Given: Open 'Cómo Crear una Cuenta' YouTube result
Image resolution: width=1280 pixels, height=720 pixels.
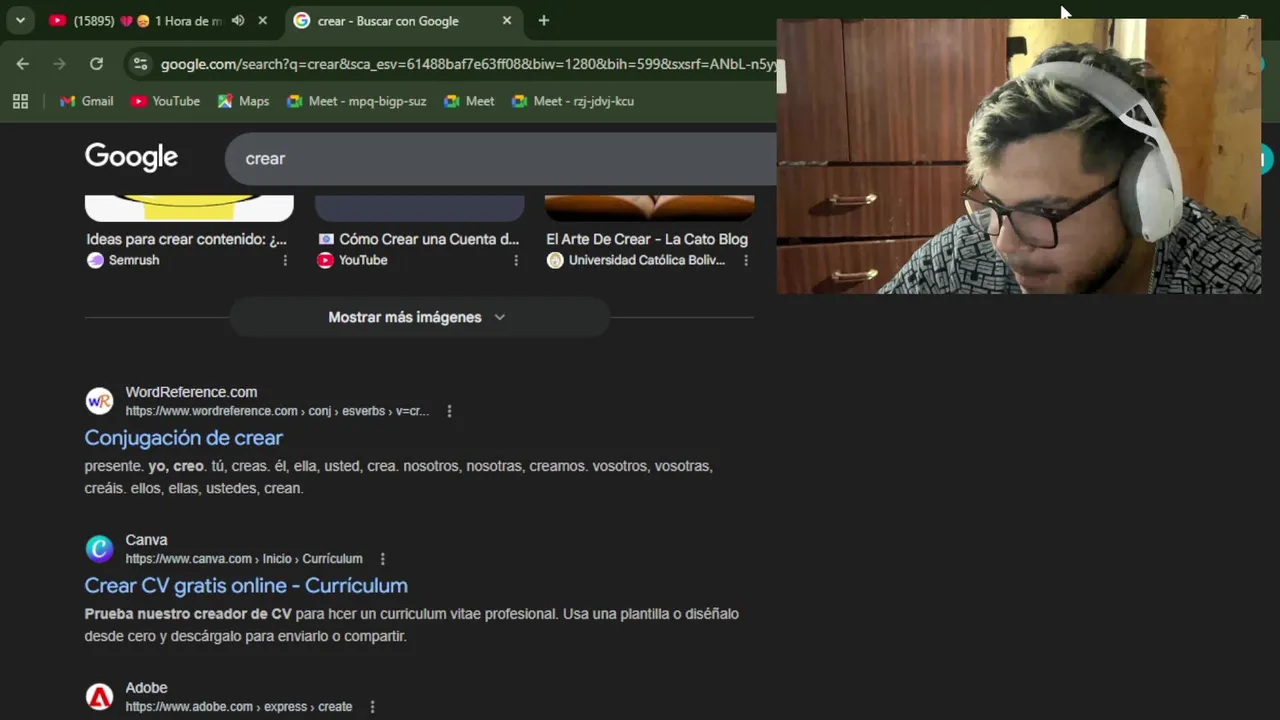Looking at the screenshot, I should (x=429, y=239).
